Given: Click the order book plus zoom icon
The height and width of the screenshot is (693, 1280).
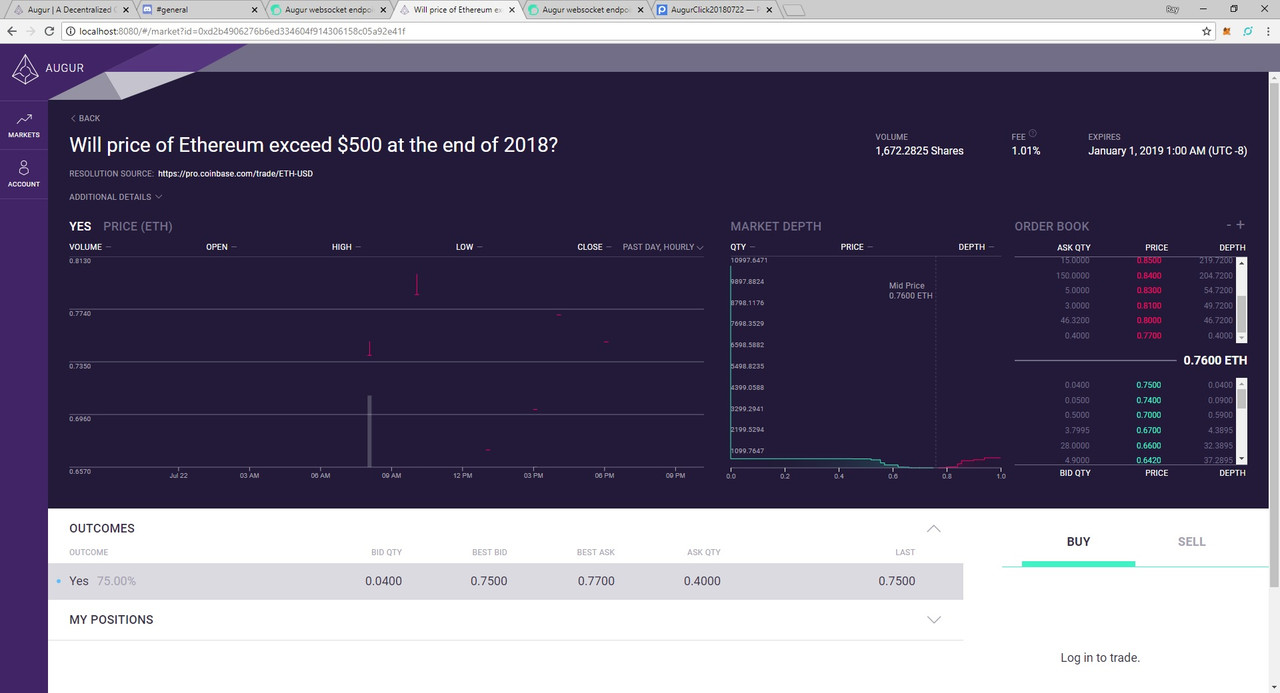Looking at the screenshot, I should click(x=1241, y=226).
